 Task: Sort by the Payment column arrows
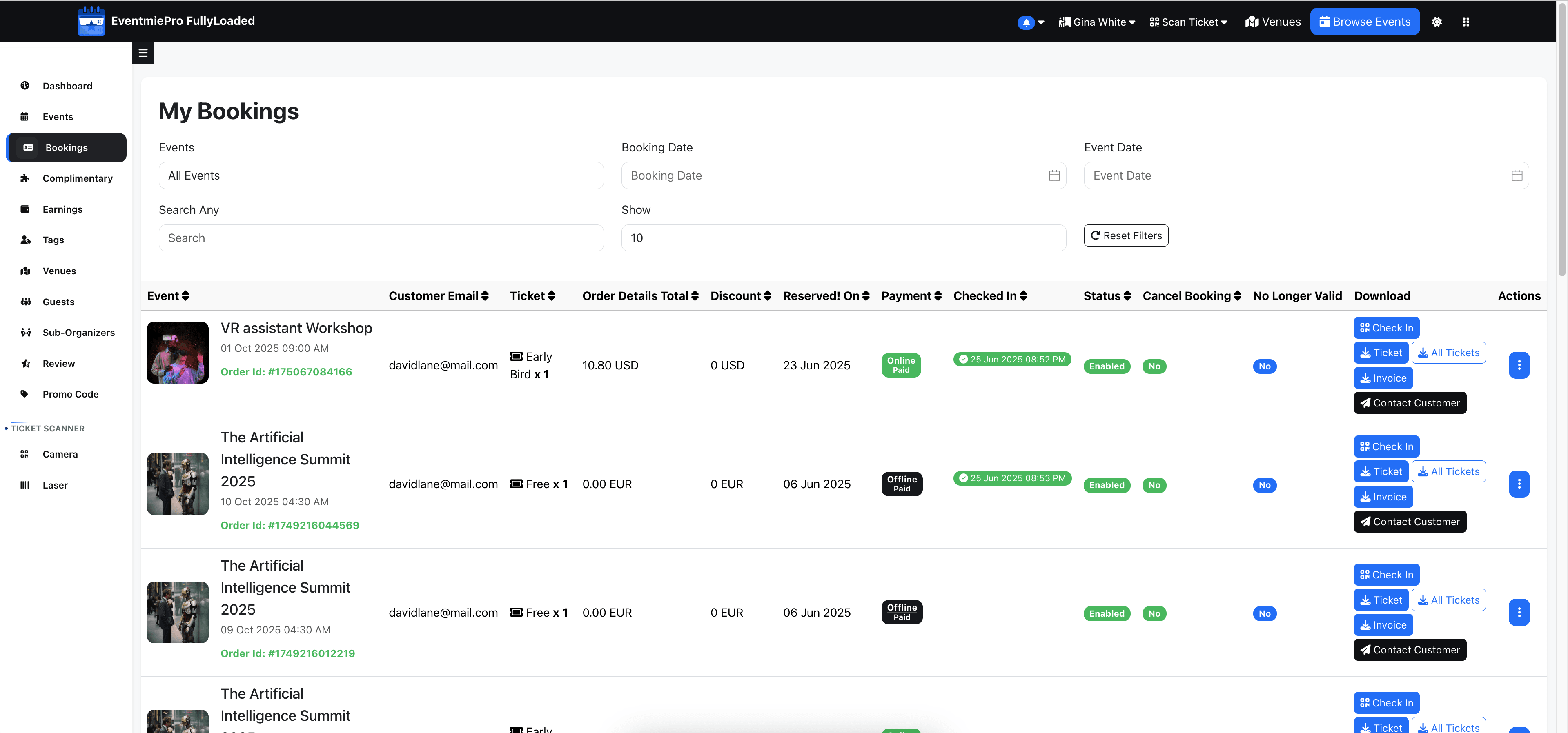click(938, 295)
